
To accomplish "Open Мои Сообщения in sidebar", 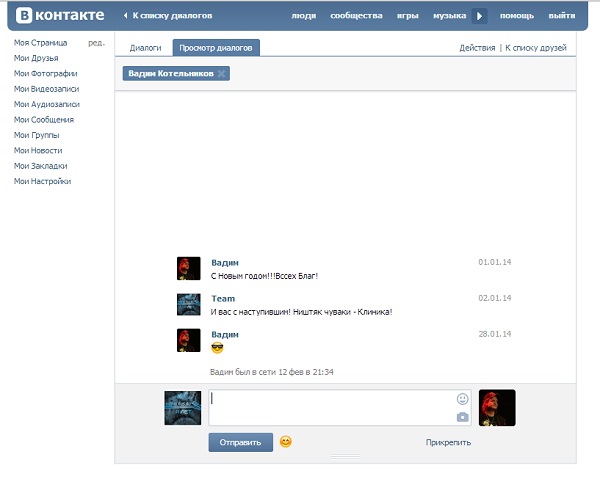I will 44,120.
